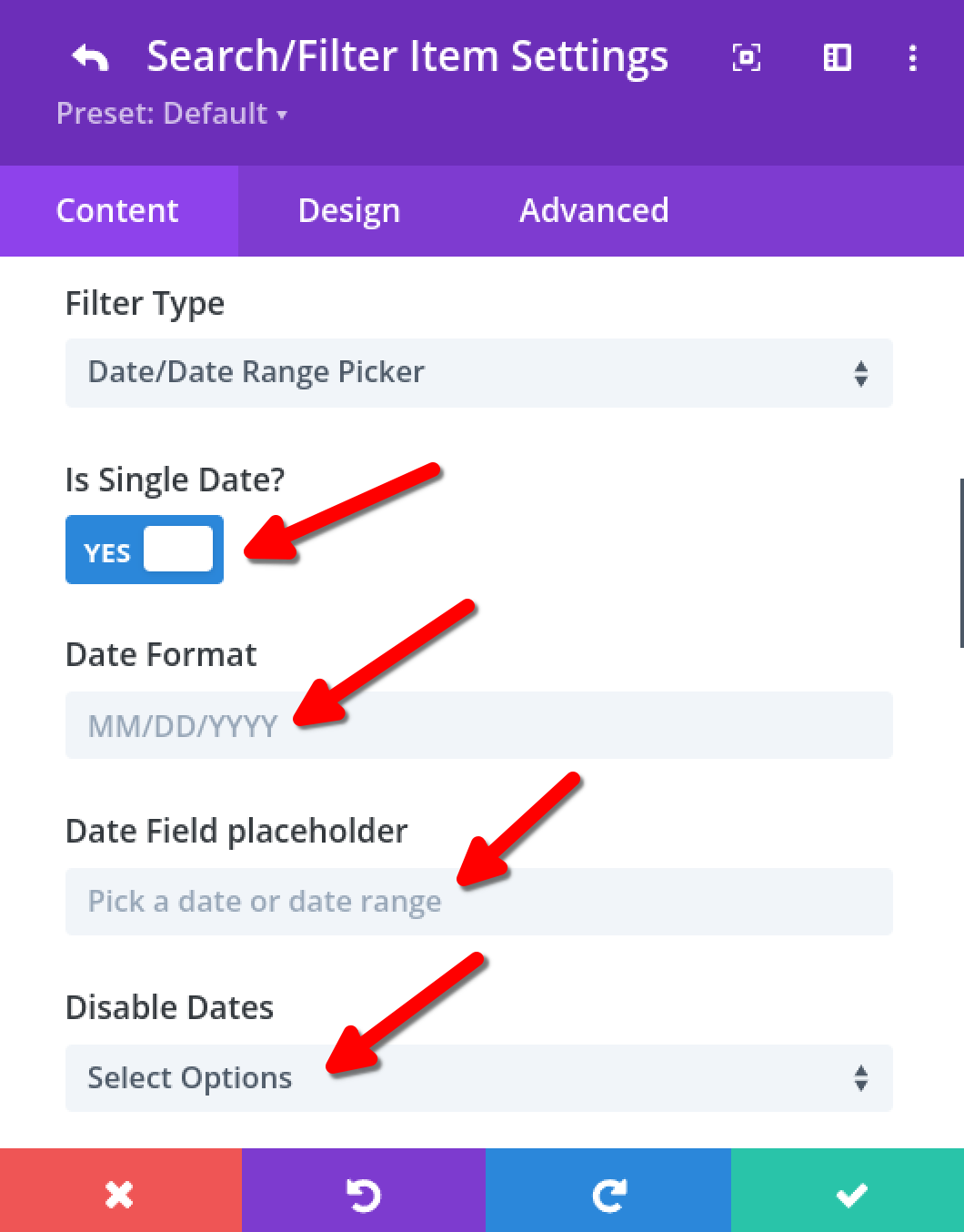
Task: Click the blue redo arrow icon
Action: [x=608, y=1194]
